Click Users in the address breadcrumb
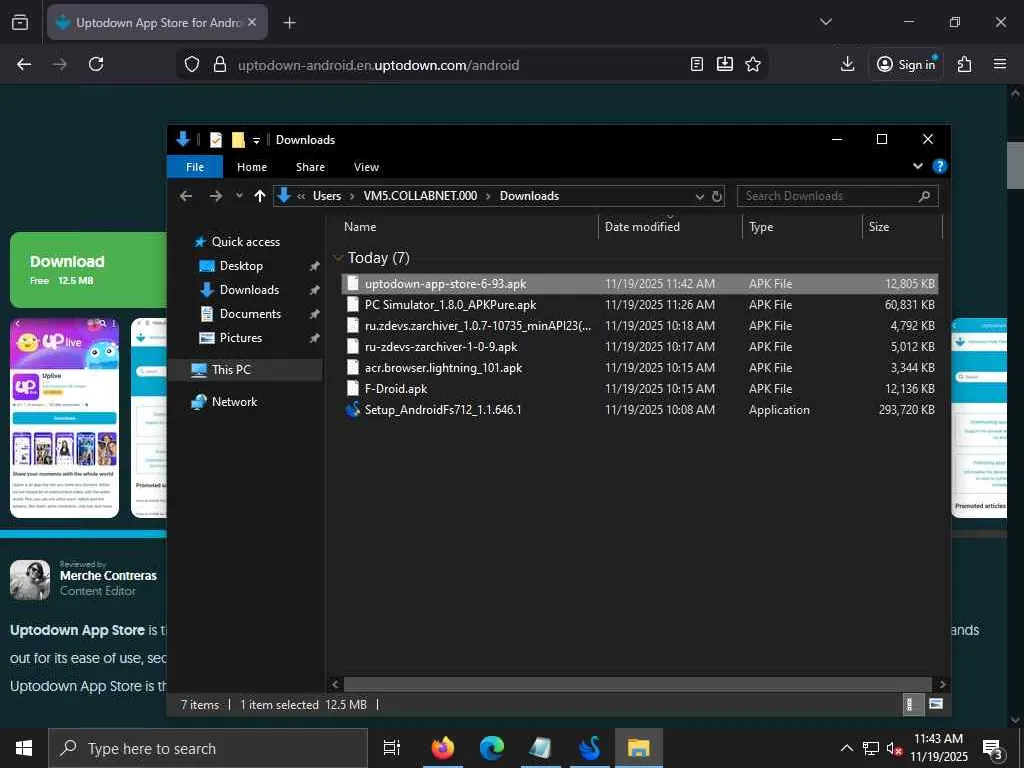 (327, 196)
